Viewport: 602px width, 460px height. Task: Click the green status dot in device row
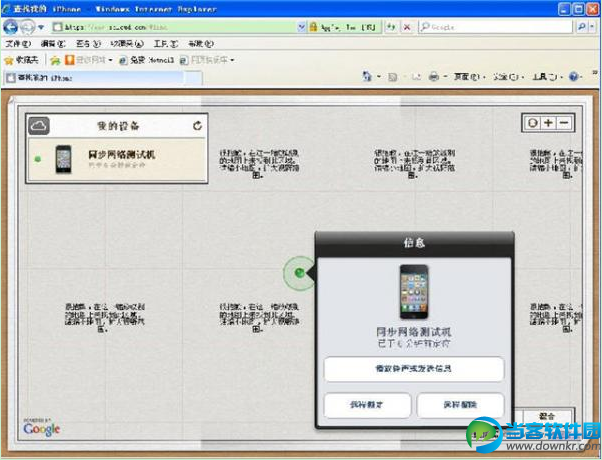38,159
